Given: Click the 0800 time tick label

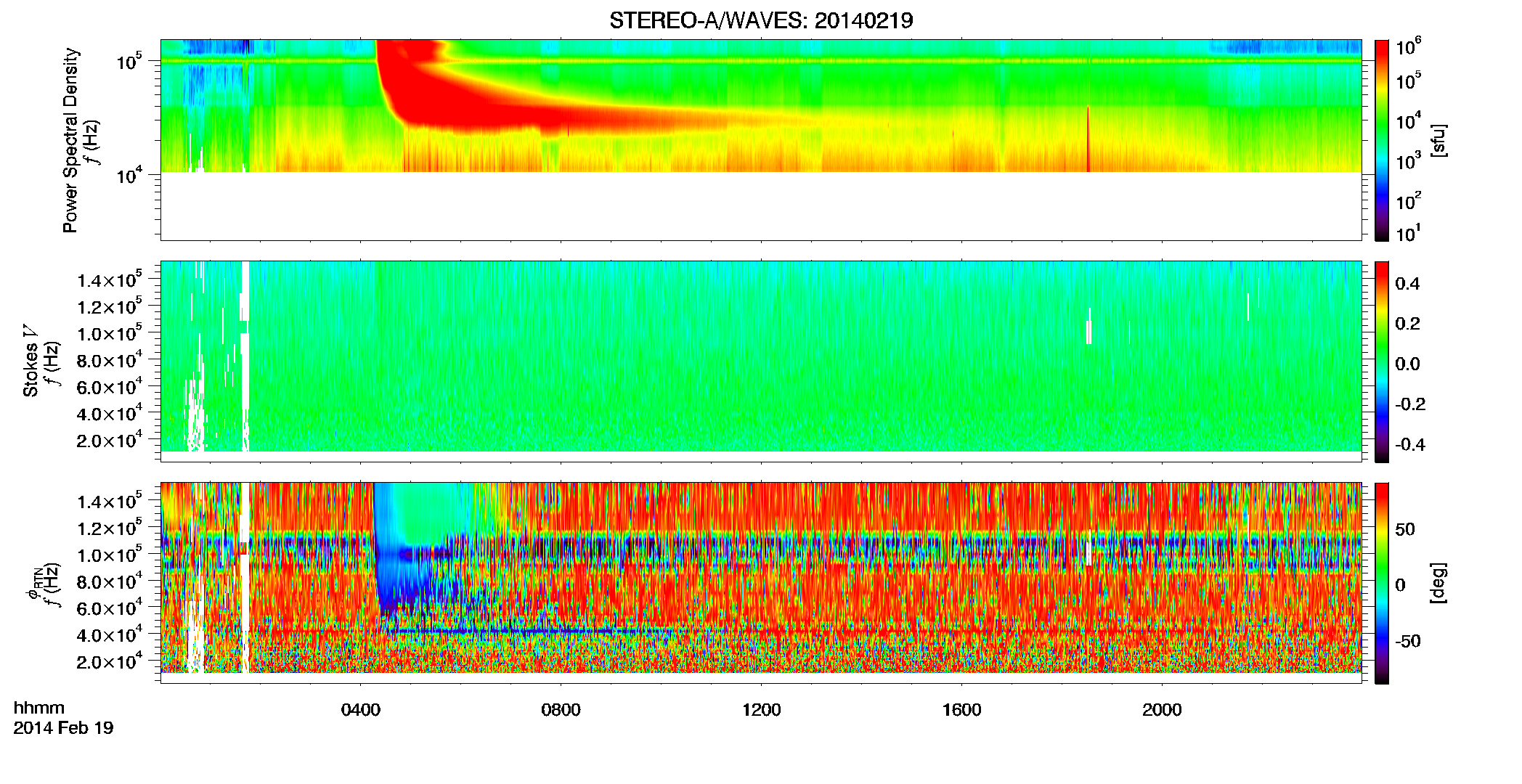Looking at the screenshot, I should 561,710.
